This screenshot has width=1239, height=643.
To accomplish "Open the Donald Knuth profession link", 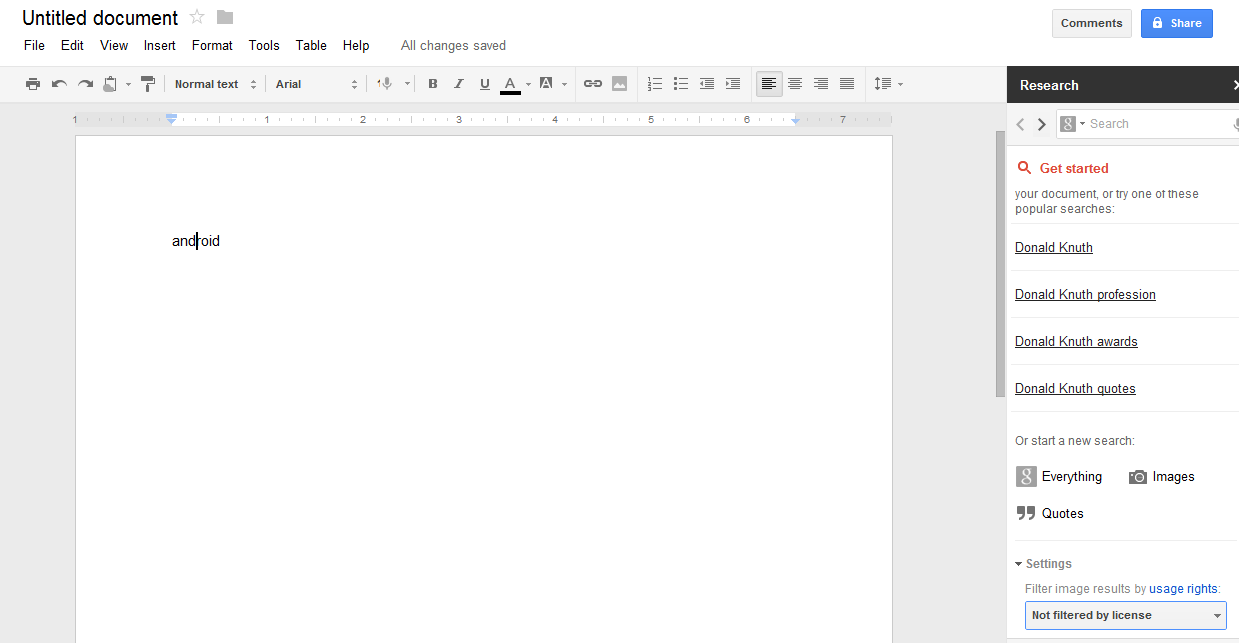I will (1085, 294).
